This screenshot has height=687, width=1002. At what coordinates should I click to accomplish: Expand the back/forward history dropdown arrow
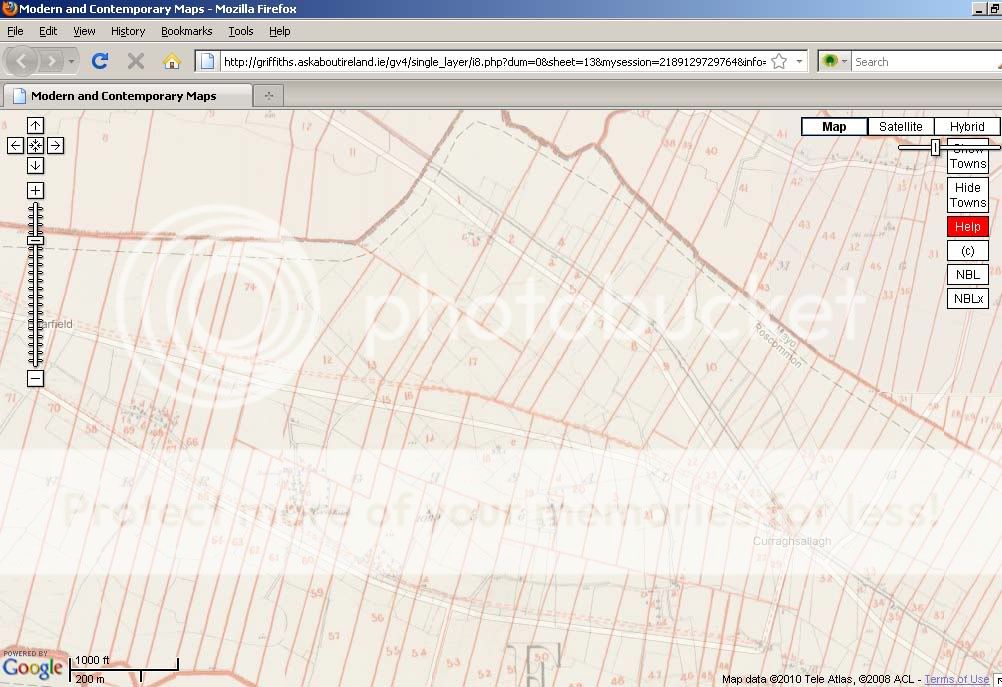click(x=72, y=62)
